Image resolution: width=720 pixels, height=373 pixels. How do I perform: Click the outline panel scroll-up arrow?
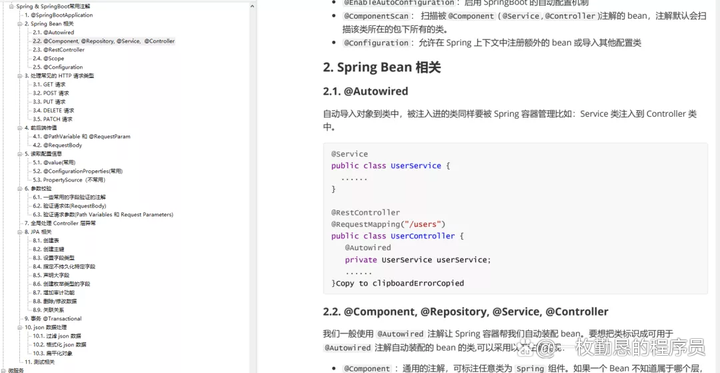[x=253, y=6]
